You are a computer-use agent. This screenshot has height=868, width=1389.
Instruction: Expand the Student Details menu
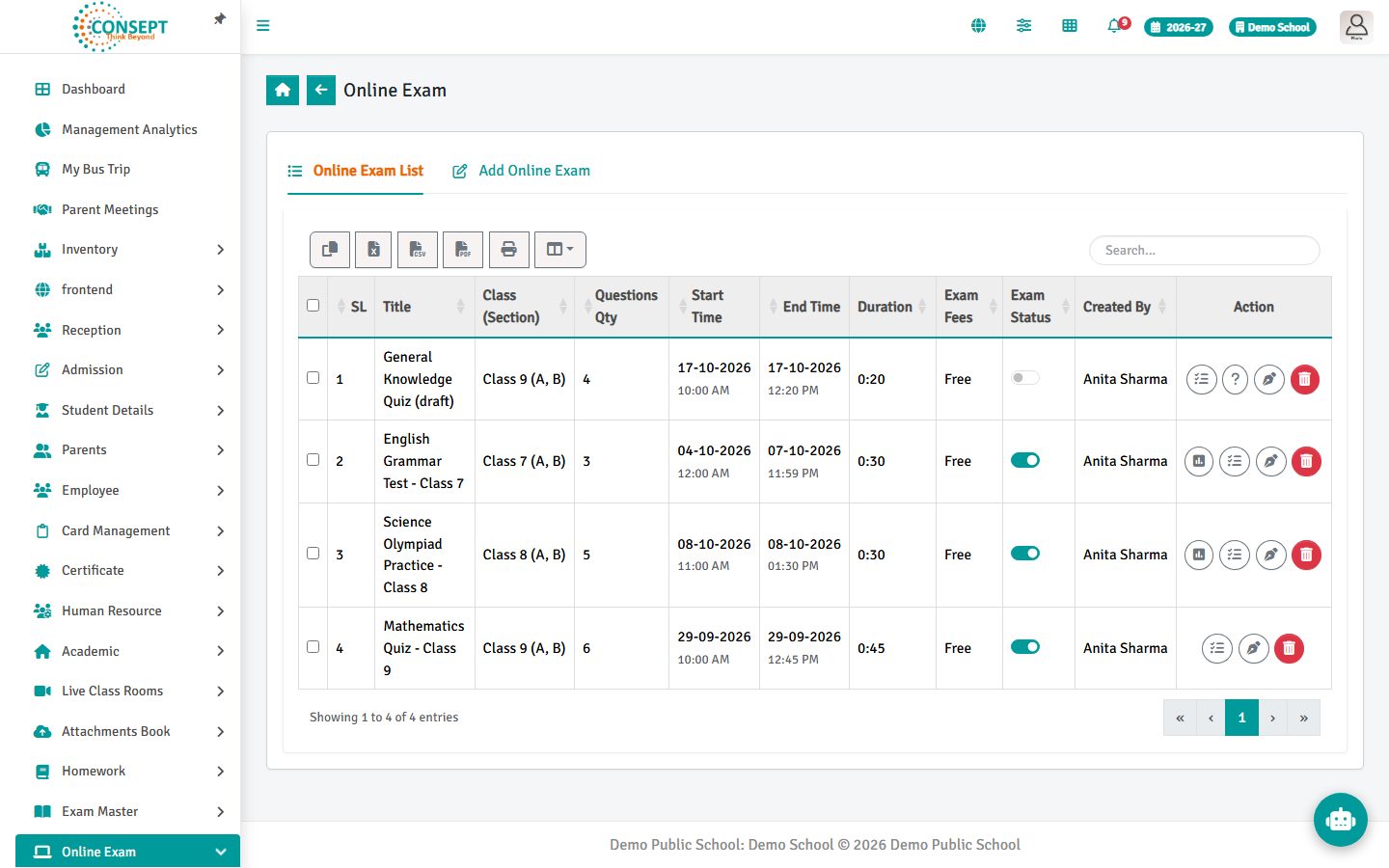tap(127, 410)
